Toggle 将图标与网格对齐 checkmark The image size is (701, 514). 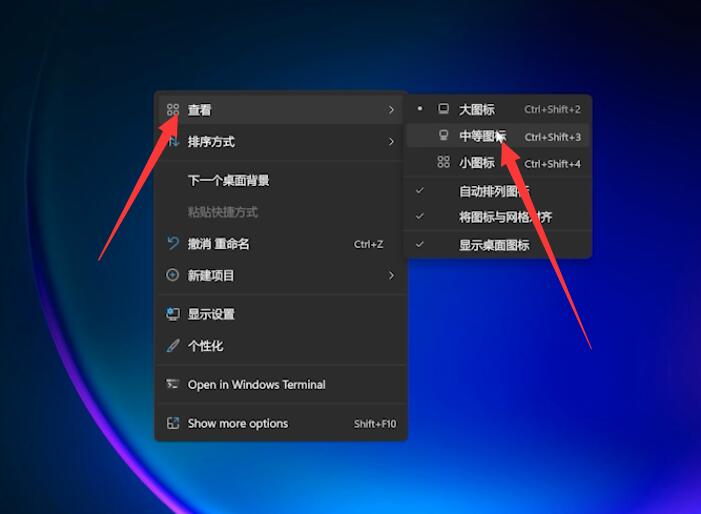(x=419, y=216)
